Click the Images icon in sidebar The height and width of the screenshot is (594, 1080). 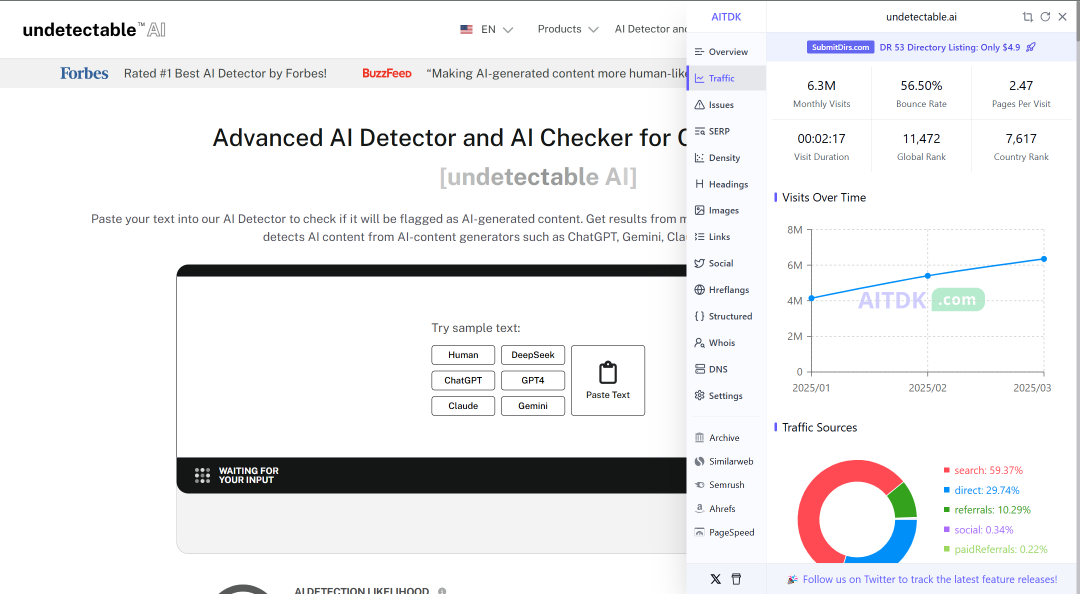[x=700, y=210]
